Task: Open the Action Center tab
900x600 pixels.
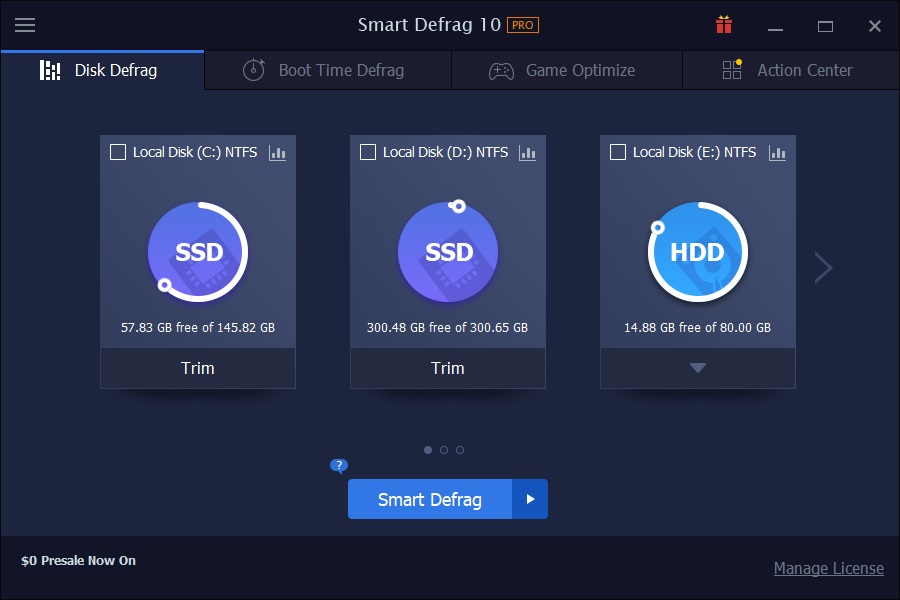Action: [791, 70]
